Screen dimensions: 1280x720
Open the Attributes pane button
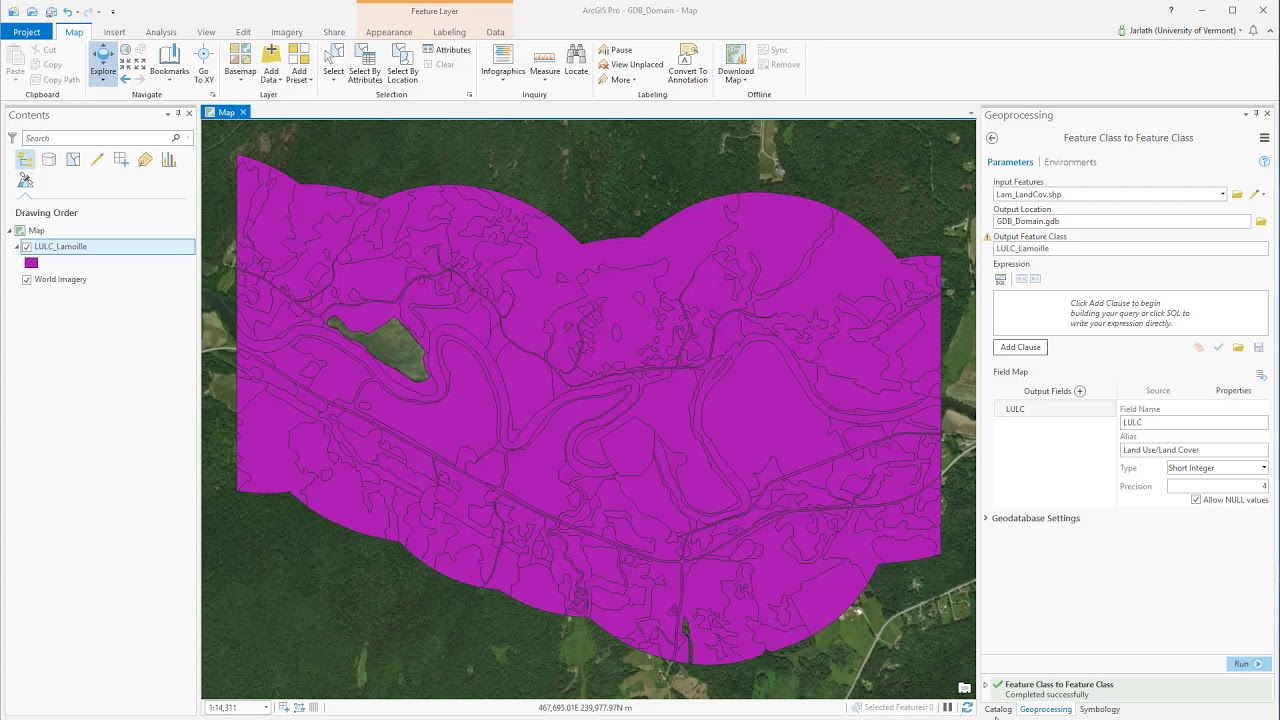click(x=446, y=50)
